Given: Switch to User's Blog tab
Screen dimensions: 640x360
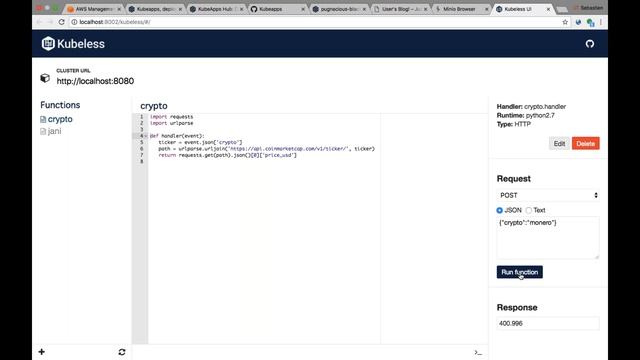Looking at the screenshot, I should pos(400,9).
